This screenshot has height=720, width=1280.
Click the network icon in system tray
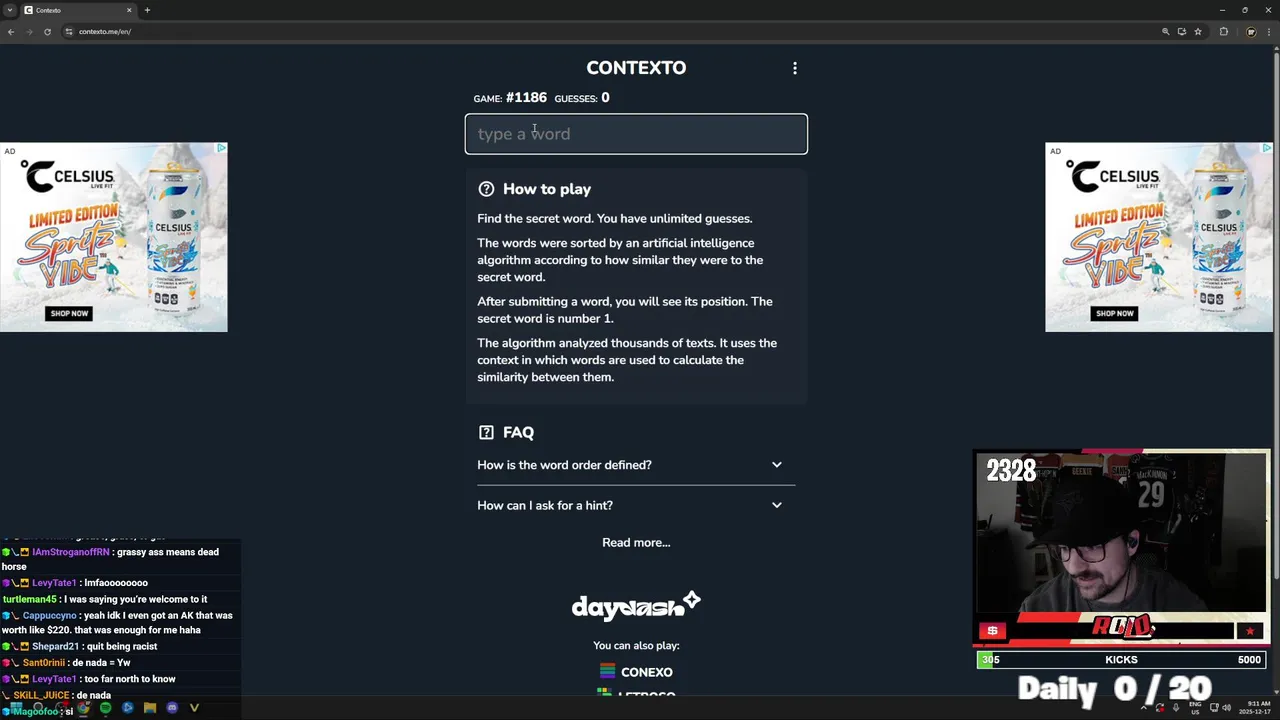[1214, 708]
